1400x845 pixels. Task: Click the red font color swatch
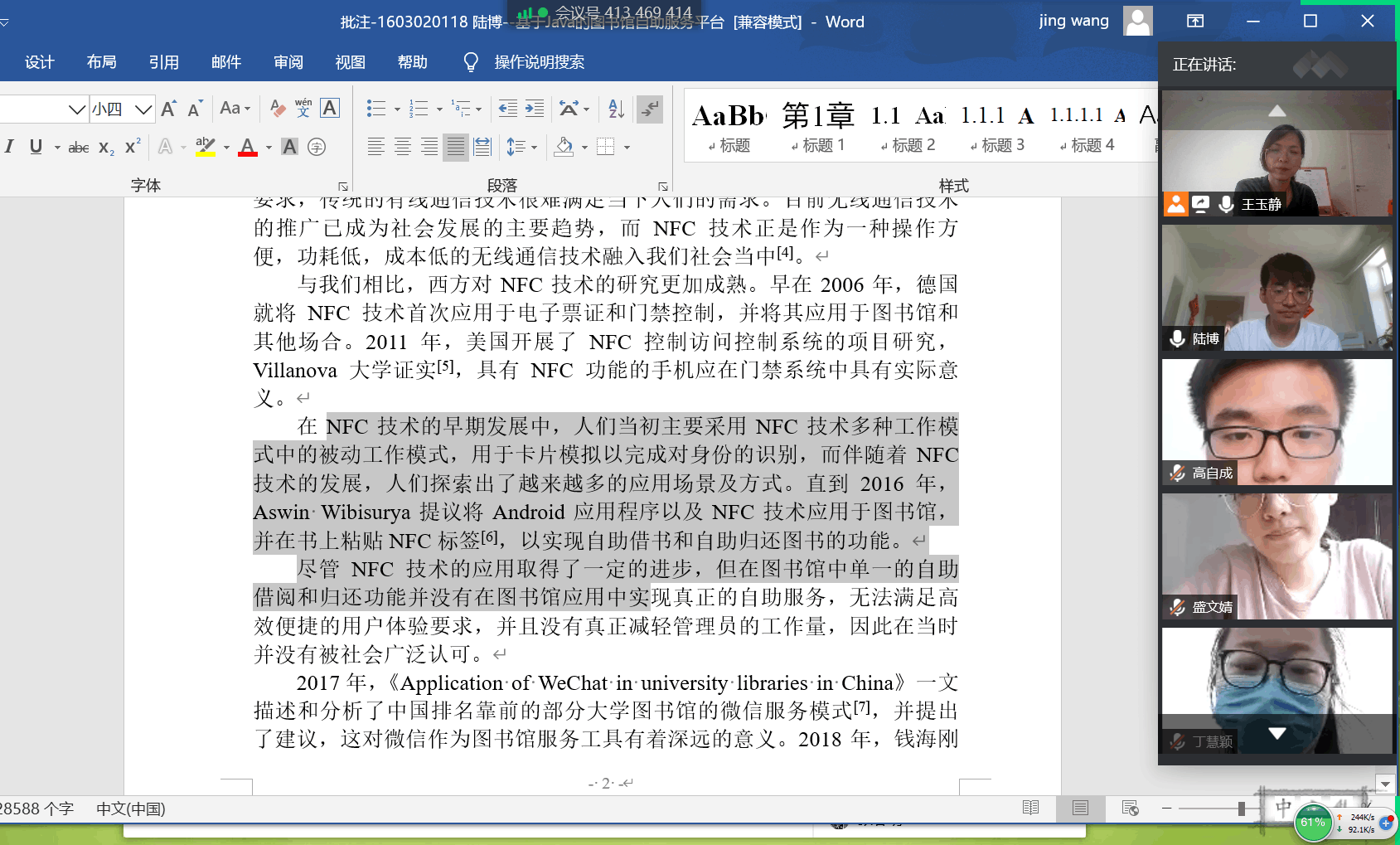[x=247, y=148]
